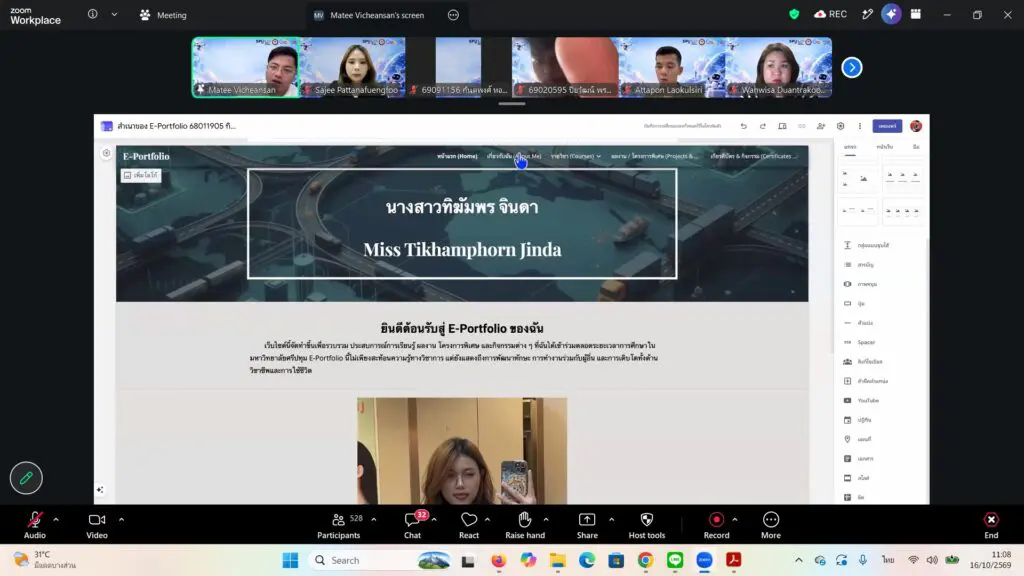
Task: Show hidden system tray icons chevron
Action: point(799,560)
